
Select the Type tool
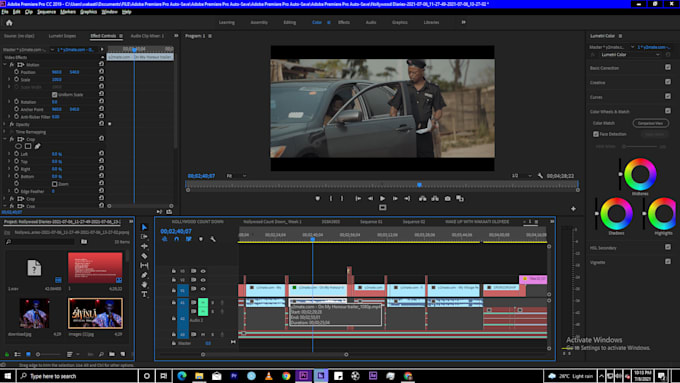tap(144, 295)
